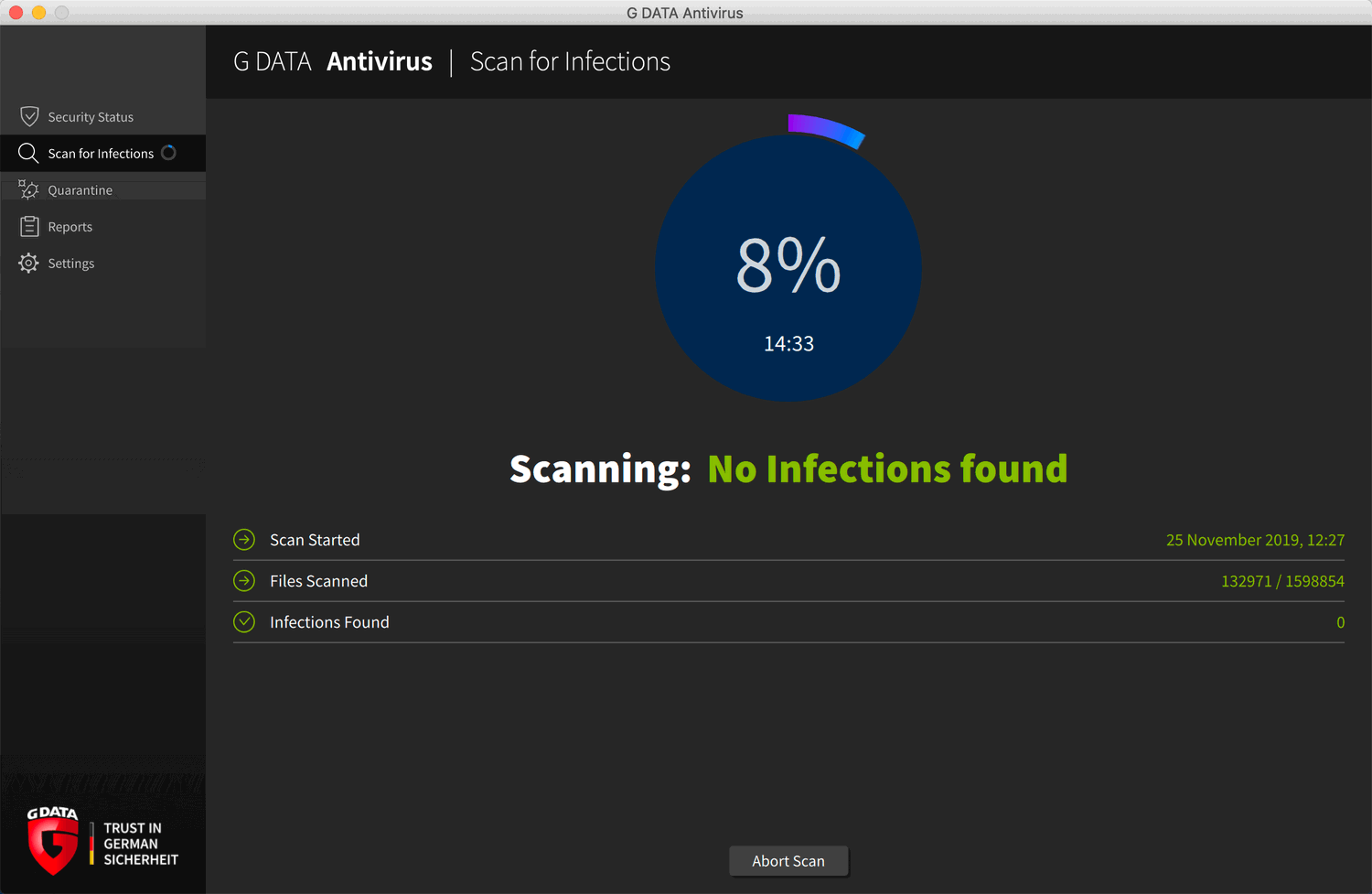This screenshot has width=1372, height=894.
Task: Click the Settings gear icon
Action: 28,263
